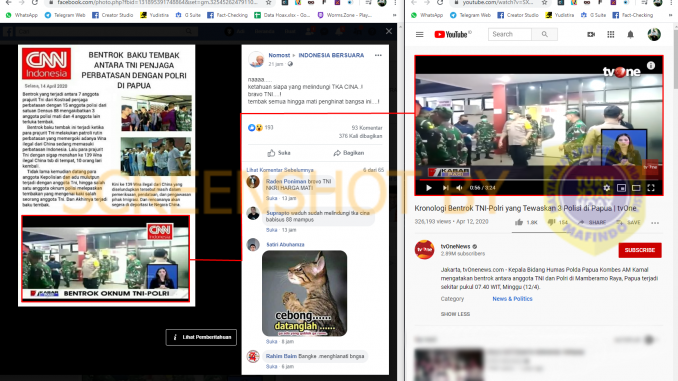
Task: Open Rahim Balm commenter name
Action: point(281,356)
